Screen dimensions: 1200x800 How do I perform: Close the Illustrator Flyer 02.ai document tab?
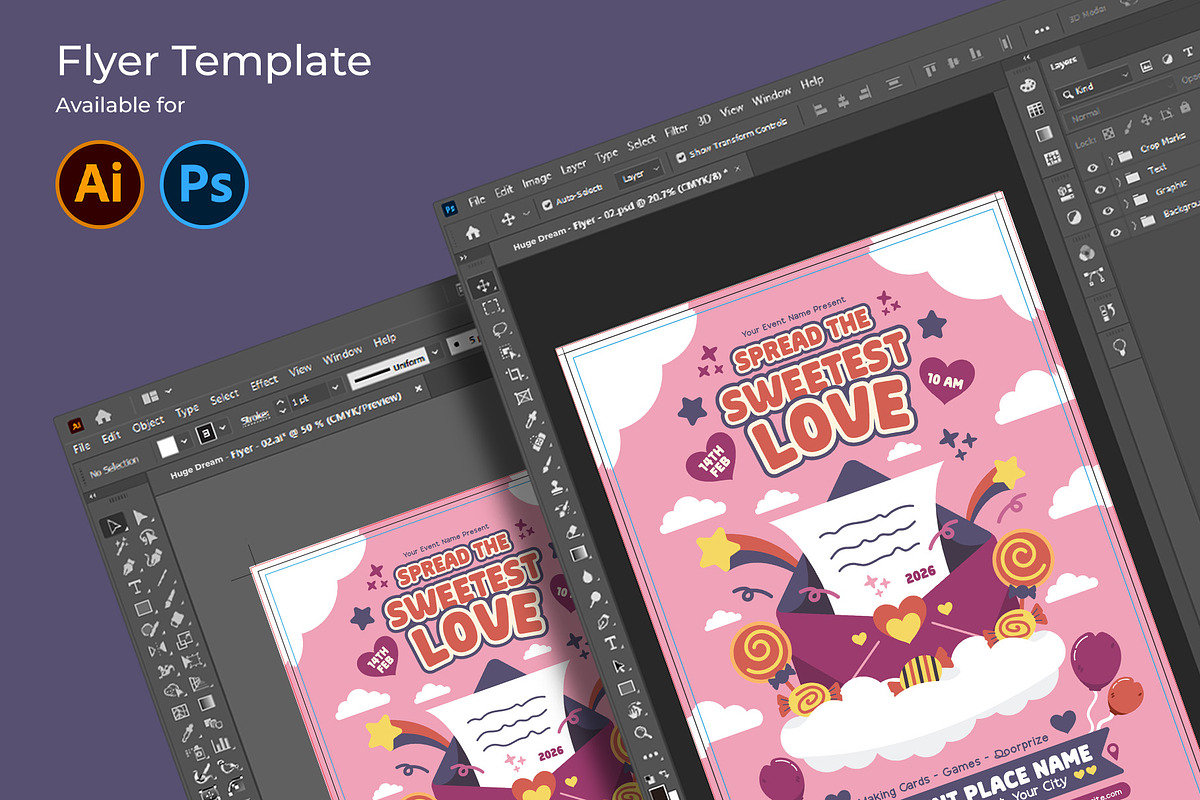coord(418,388)
